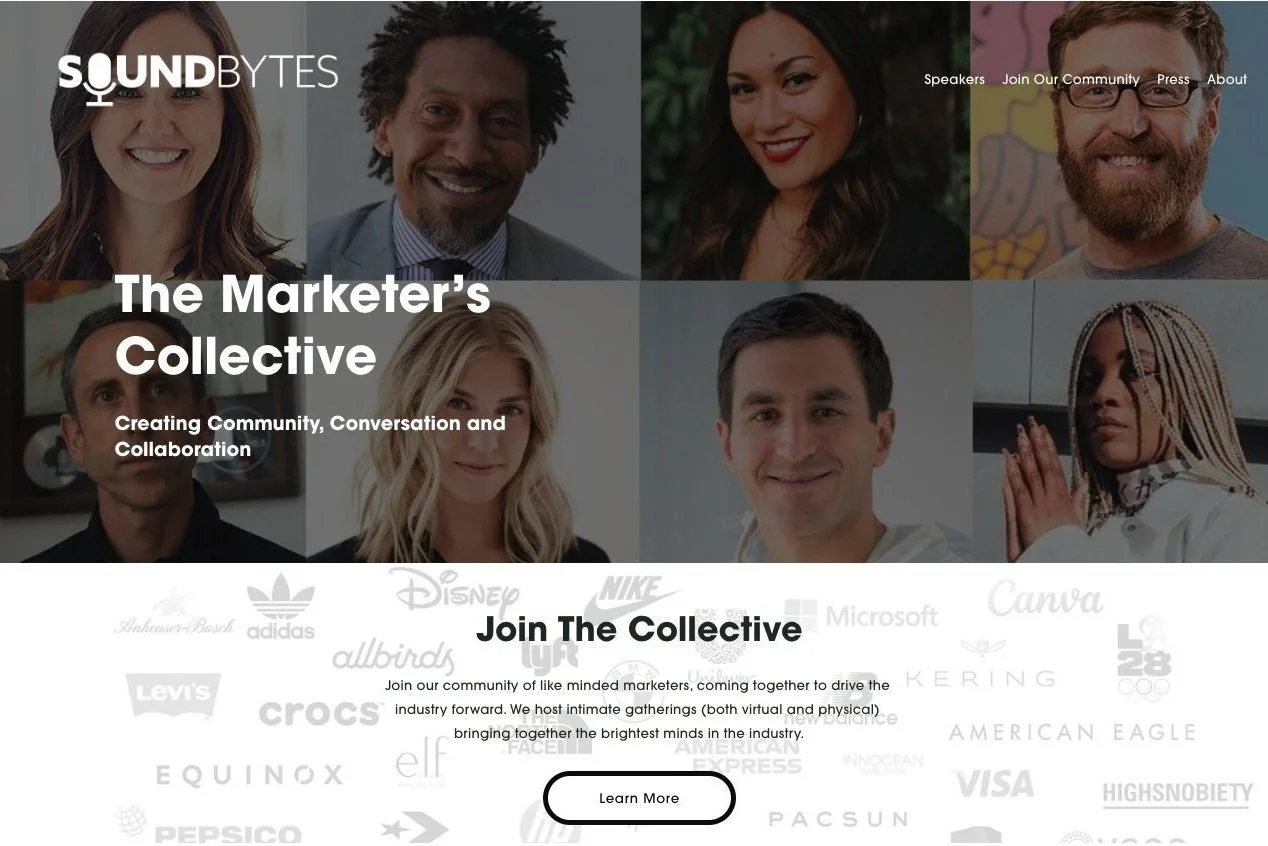Screen dimensions: 1268x846
Task: Click the Canva logo
Action: [x=1045, y=599]
